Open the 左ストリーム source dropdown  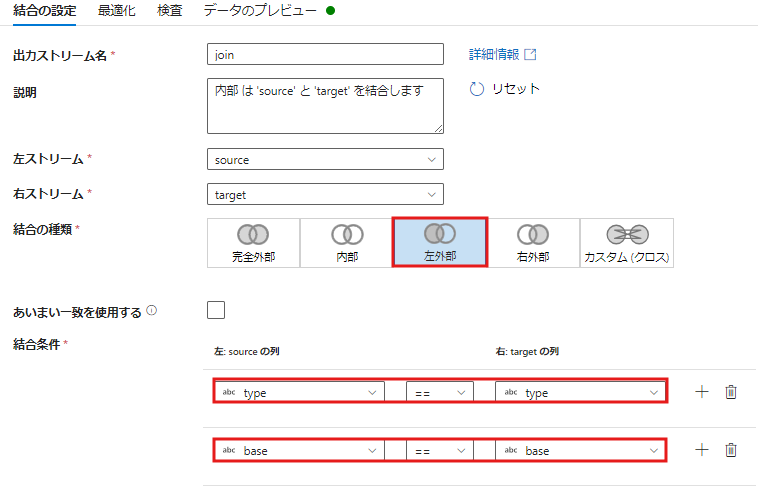pos(324,159)
